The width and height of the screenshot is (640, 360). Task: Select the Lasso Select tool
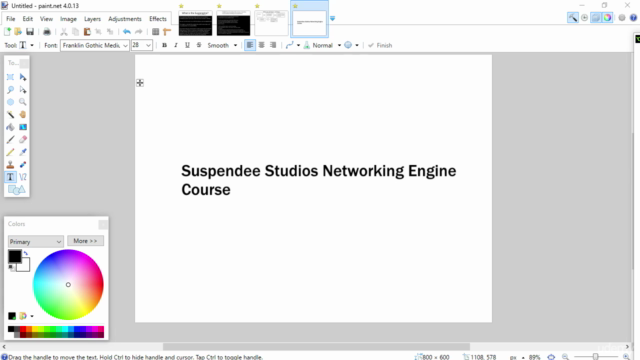point(11,89)
